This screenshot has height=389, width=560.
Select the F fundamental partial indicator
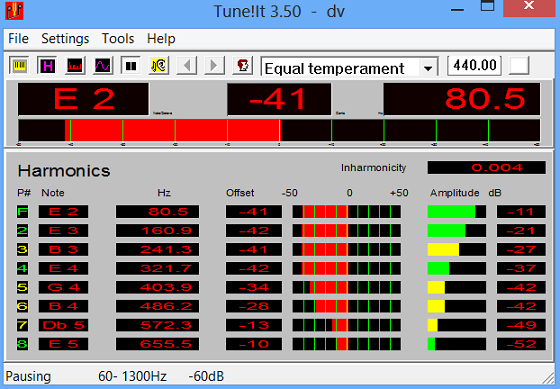click(x=22, y=211)
